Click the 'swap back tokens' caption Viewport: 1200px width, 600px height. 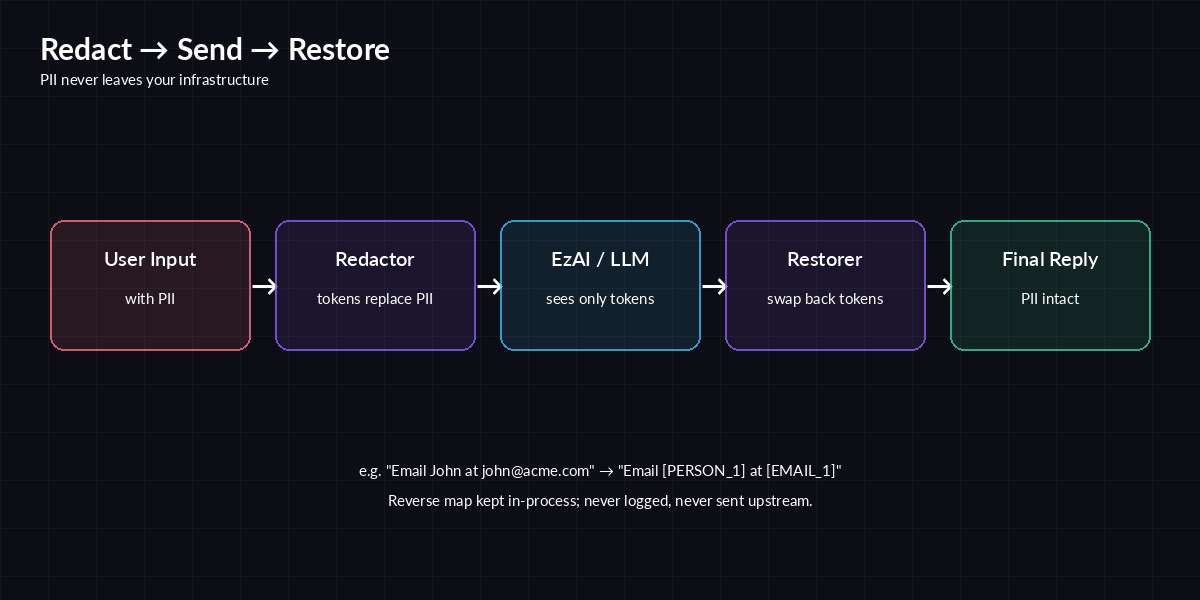(x=825, y=298)
